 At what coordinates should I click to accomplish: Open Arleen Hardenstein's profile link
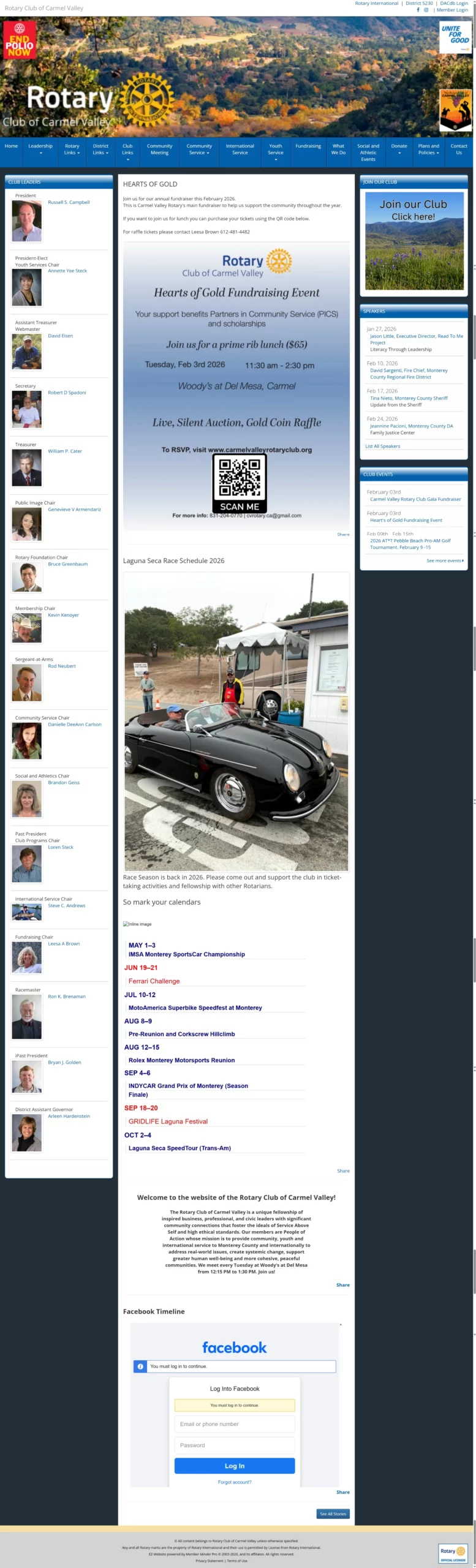point(69,1117)
